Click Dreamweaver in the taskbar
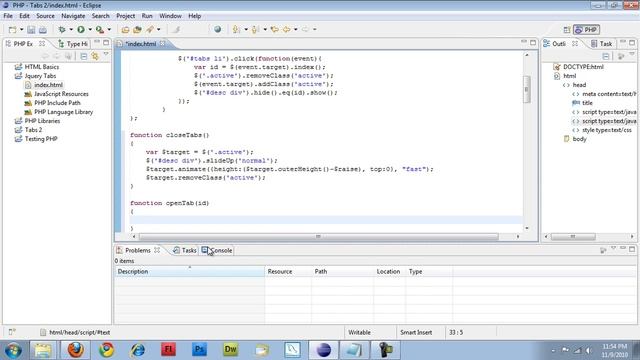 click(231, 350)
